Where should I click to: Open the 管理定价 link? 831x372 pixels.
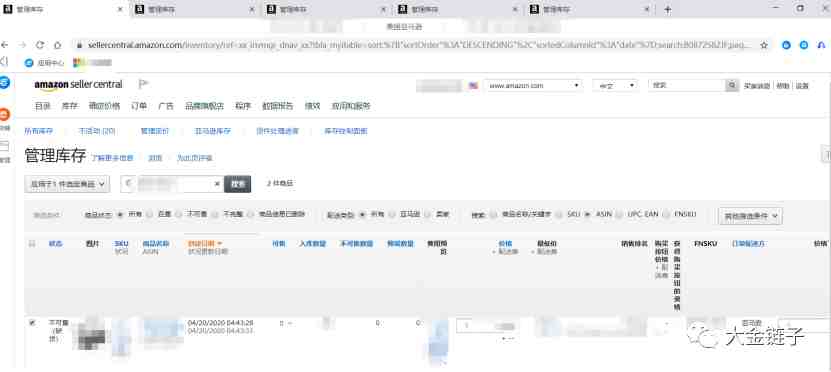(x=154, y=131)
